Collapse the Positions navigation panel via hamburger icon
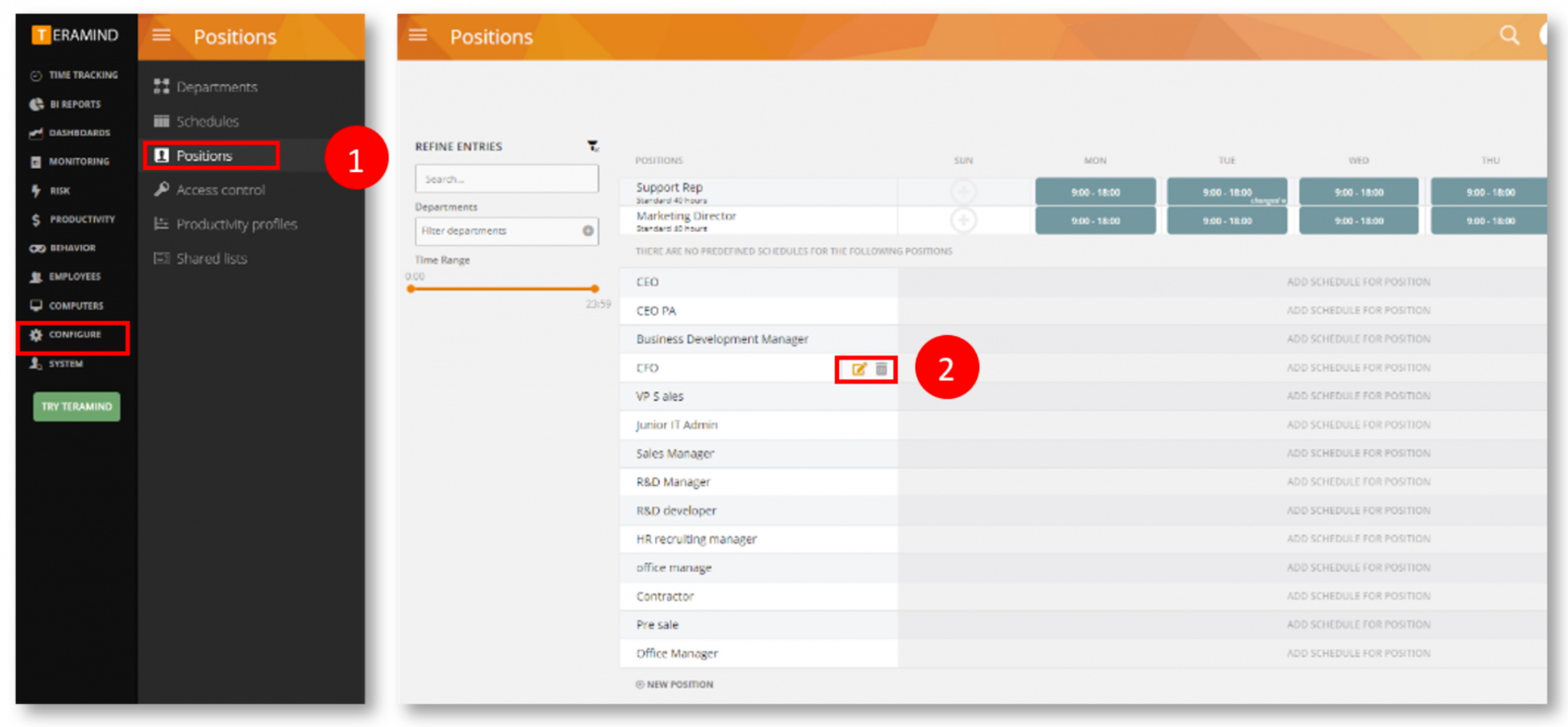1568x727 pixels. coord(162,34)
